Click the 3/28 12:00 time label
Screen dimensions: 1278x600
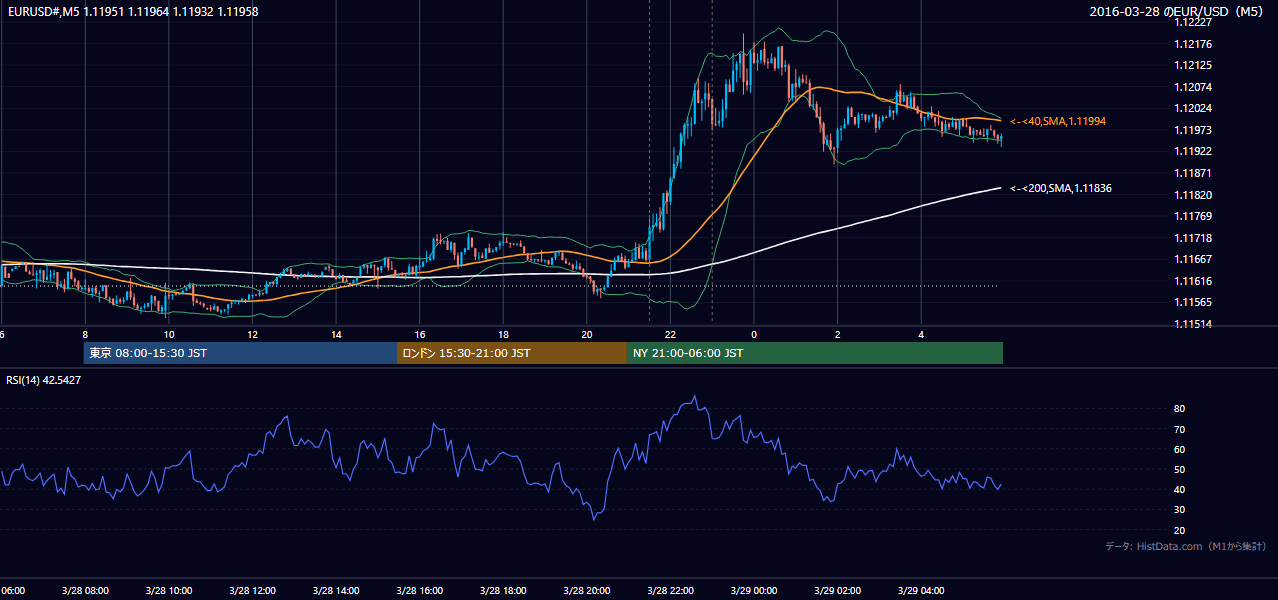click(252, 590)
